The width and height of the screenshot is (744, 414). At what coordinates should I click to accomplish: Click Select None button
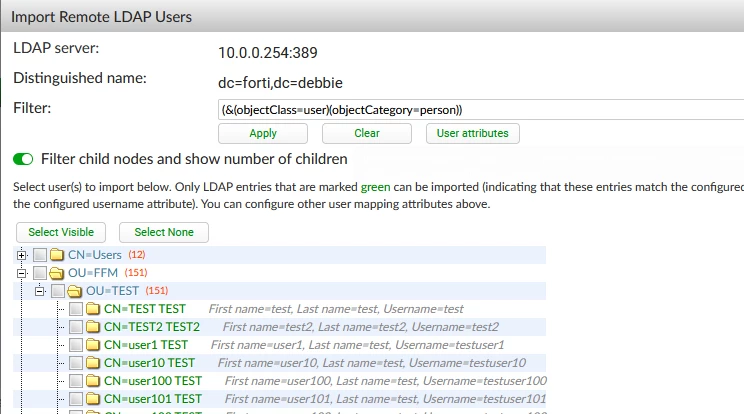(x=164, y=232)
